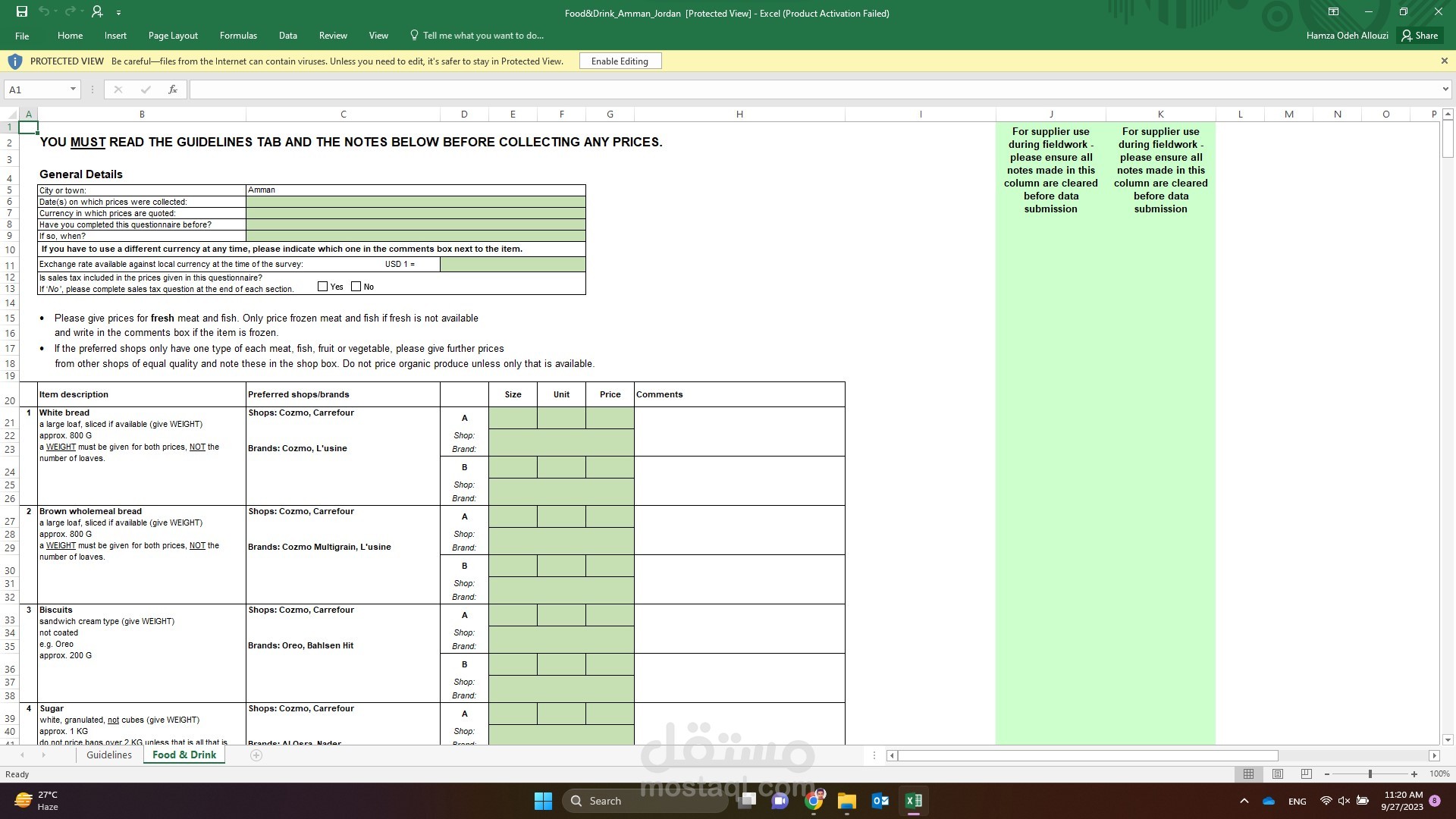The height and width of the screenshot is (819, 1456).
Task: Click the Enter checkmark in formula bar
Action: click(145, 89)
